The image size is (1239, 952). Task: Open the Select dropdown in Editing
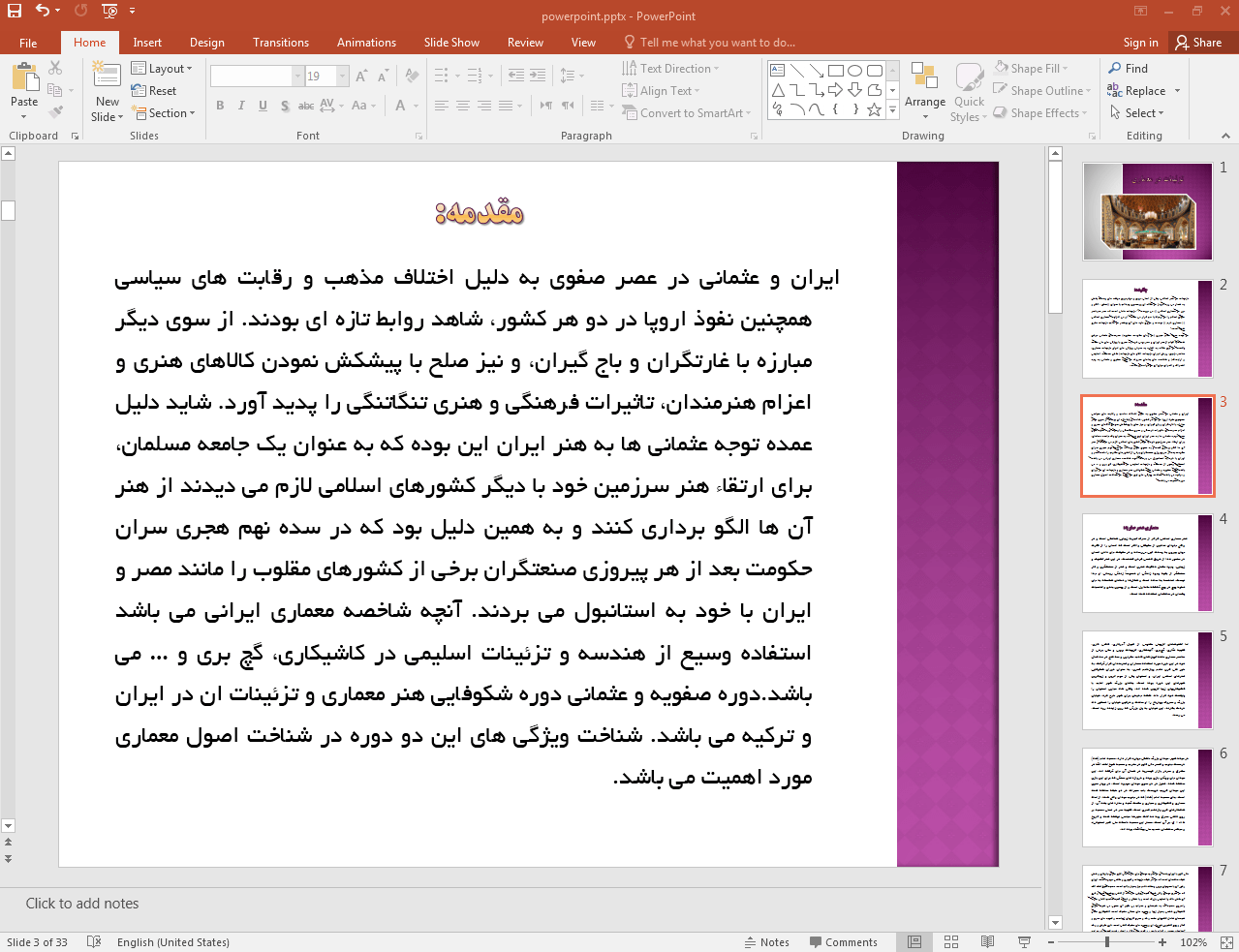coord(1135,113)
